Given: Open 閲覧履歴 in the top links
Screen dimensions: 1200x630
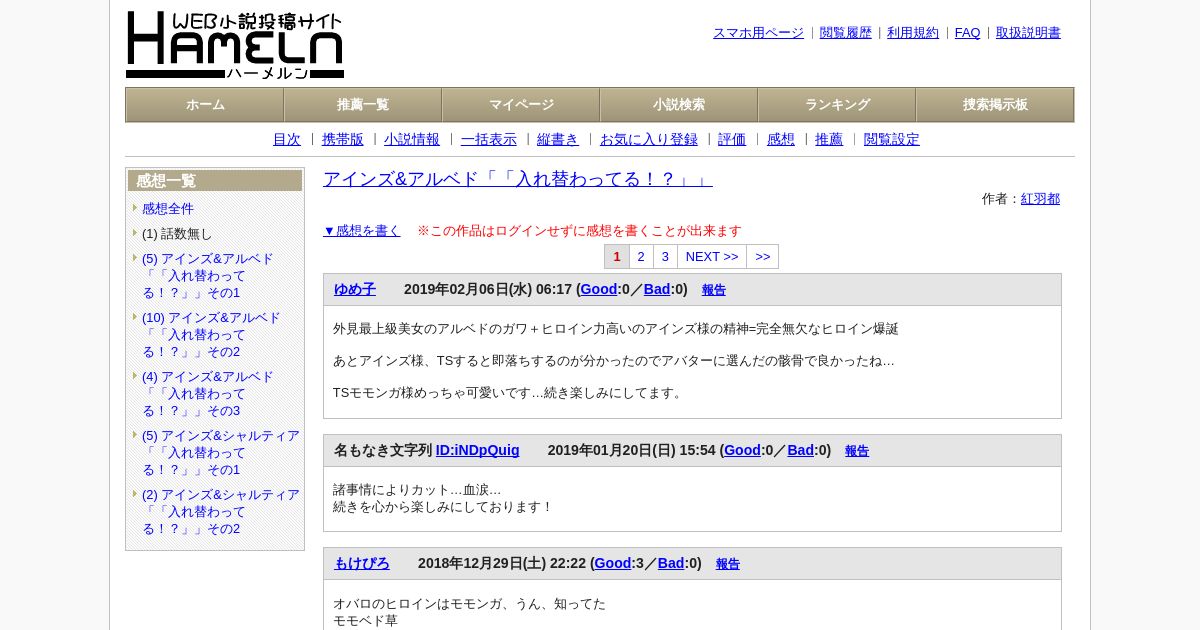Looking at the screenshot, I should click(x=846, y=33).
